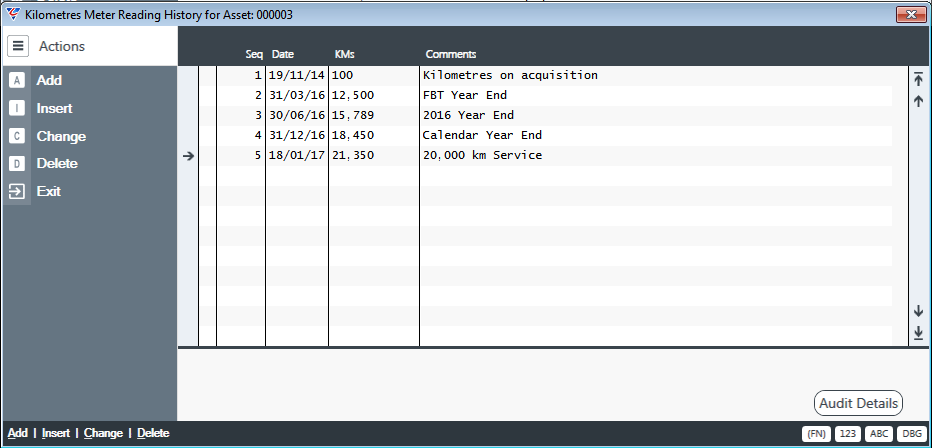Click the Actions header label
932x448 pixels.
pyautogui.click(x=62, y=46)
